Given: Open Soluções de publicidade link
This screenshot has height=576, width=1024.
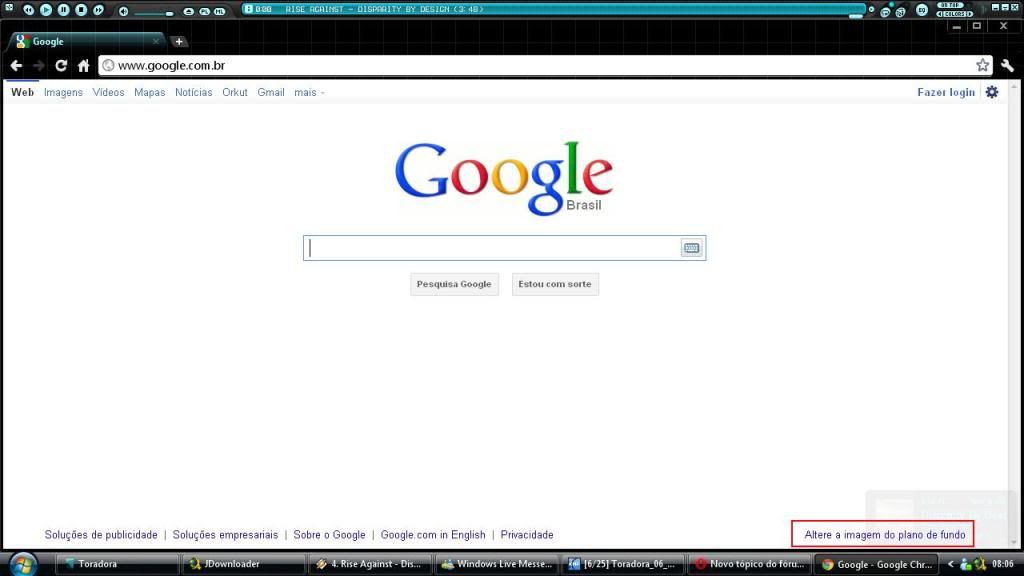Looking at the screenshot, I should 101,534.
